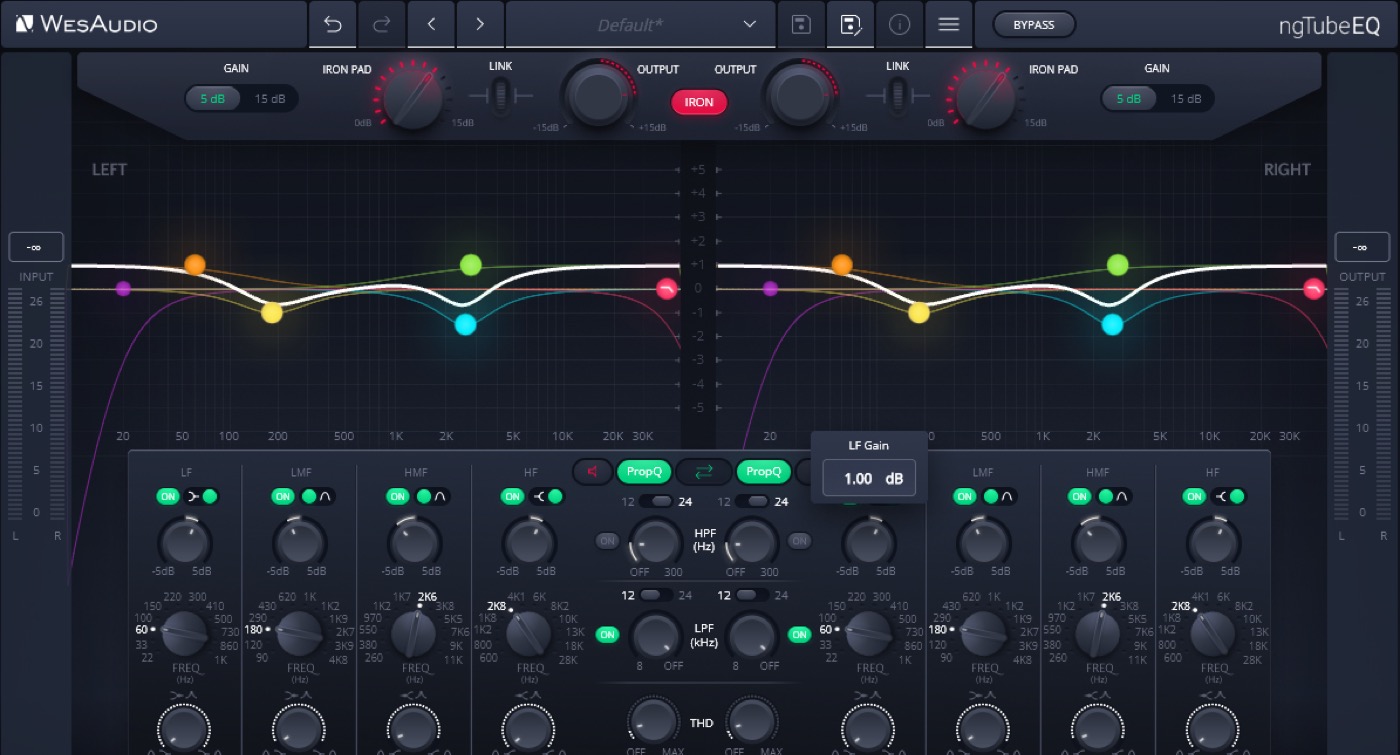The height and width of the screenshot is (755, 1400).
Task: Switch the left LMF bell shape toggle
Action: pos(316,496)
